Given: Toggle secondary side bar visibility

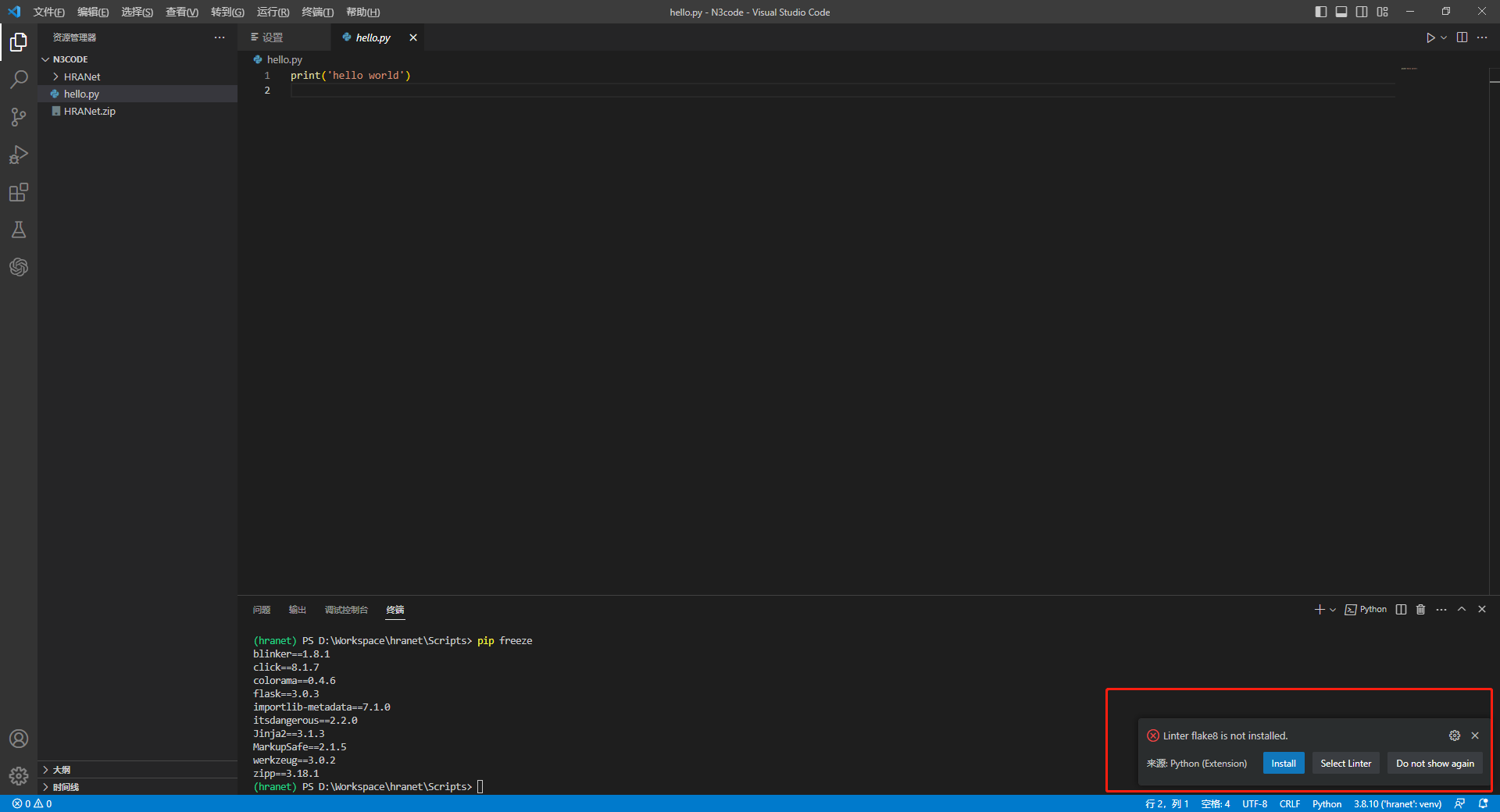Looking at the screenshot, I should coord(1362,12).
